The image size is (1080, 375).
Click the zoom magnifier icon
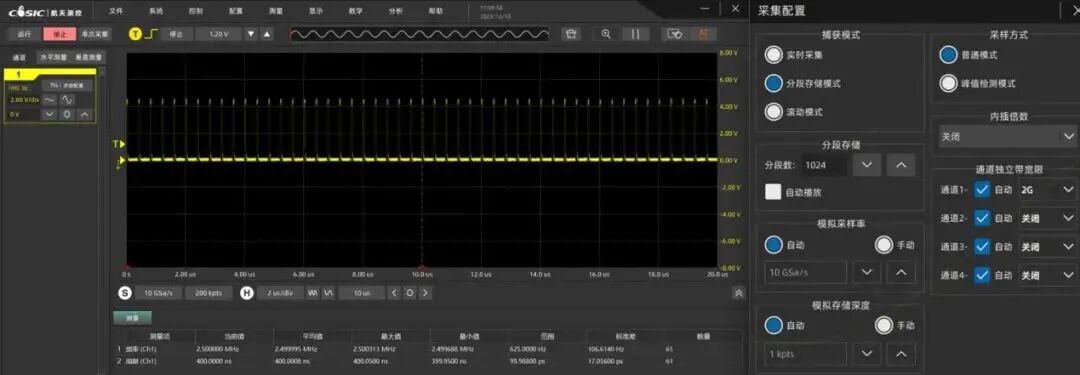[x=606, y=34]
